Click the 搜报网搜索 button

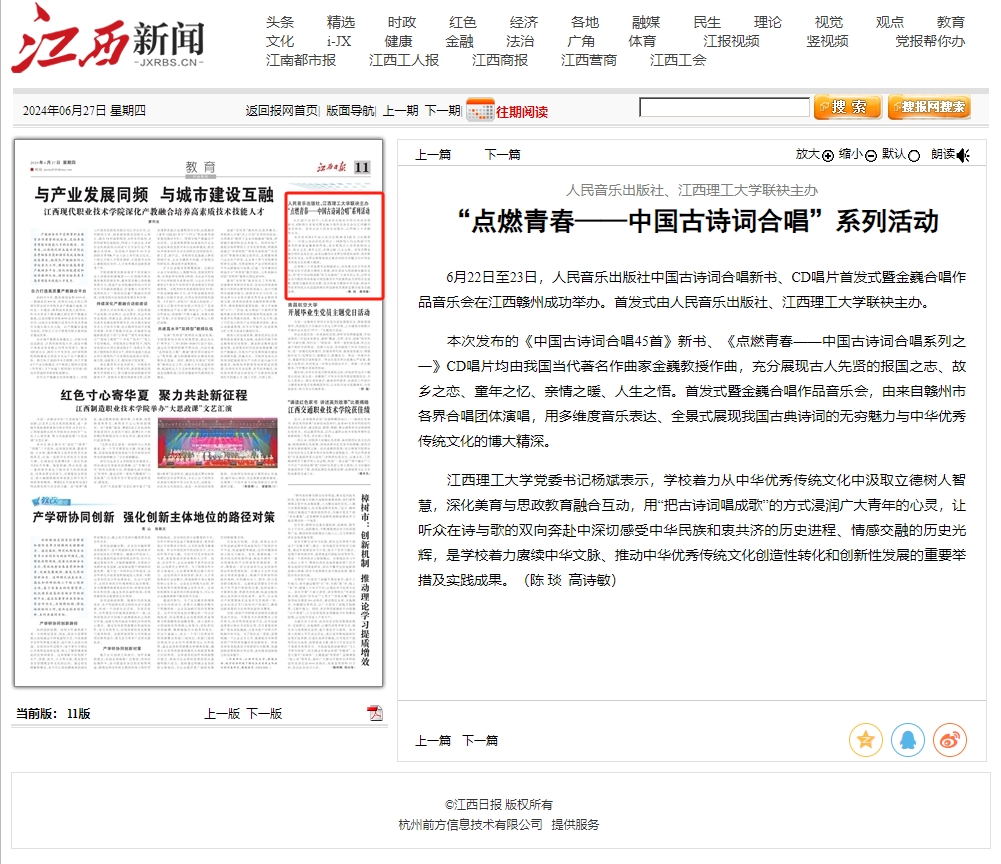coord(929,107)
